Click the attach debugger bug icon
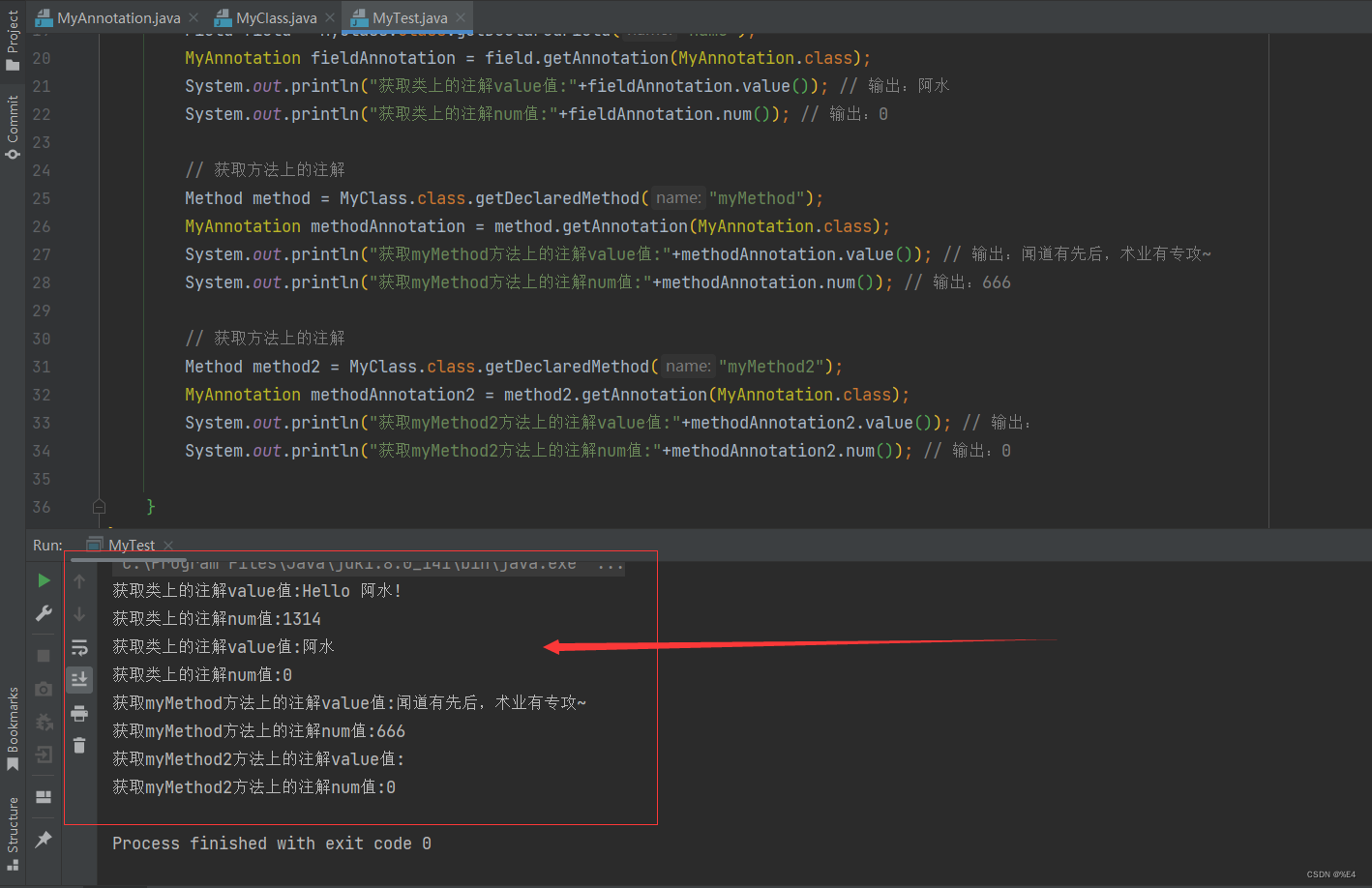This screenshot has width=1372, height=888. click(44, 722)
